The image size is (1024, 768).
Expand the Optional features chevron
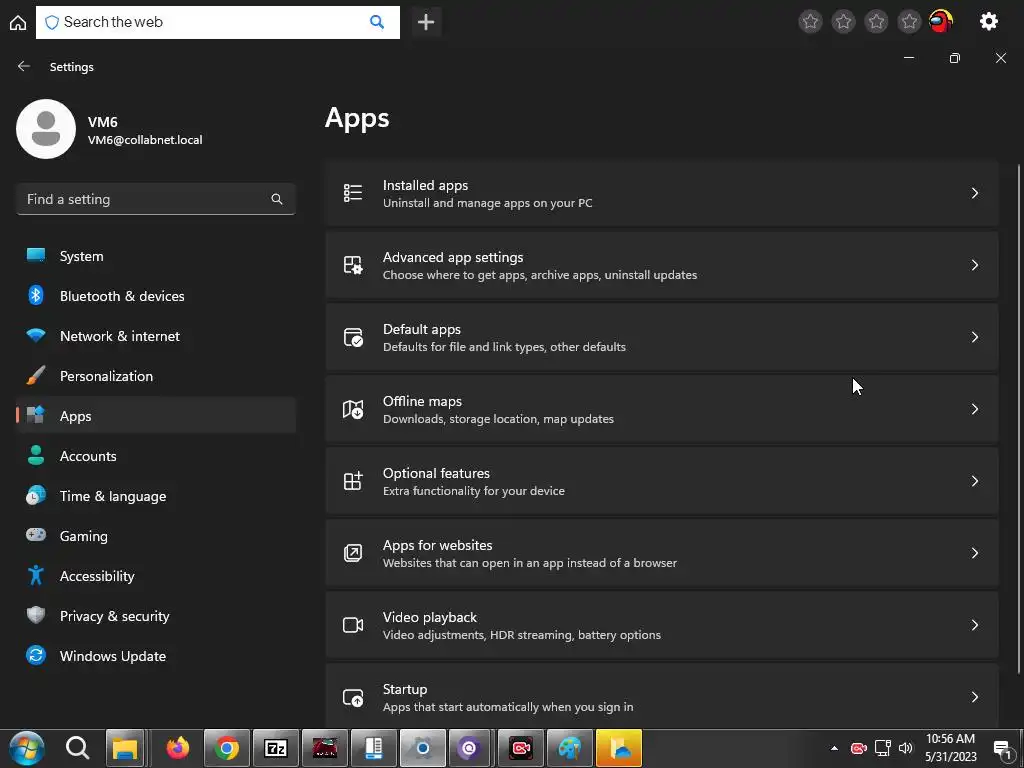[x=974, y=481]
